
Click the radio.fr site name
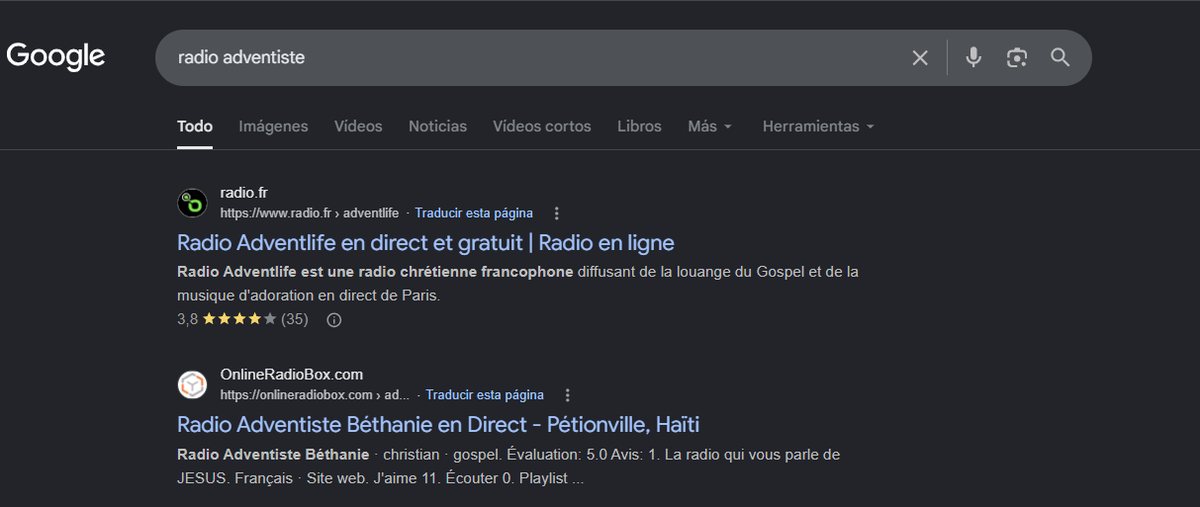pyautogui.click(x=244, y=193)
